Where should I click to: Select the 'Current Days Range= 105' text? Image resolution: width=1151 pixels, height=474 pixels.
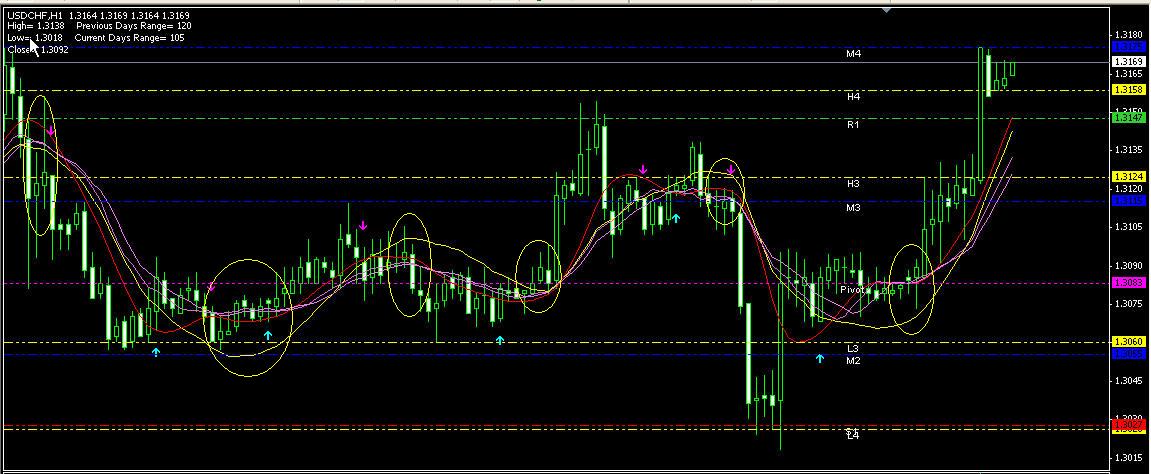pos(129,37)
